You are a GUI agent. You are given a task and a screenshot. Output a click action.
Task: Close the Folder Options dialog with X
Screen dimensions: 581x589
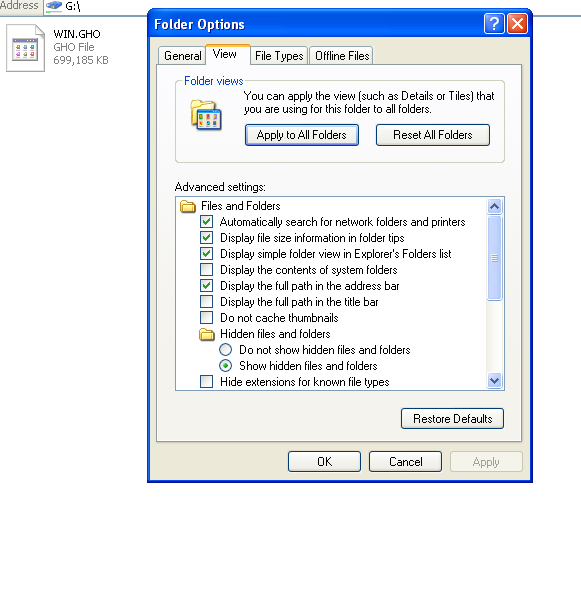click(517, 24)
